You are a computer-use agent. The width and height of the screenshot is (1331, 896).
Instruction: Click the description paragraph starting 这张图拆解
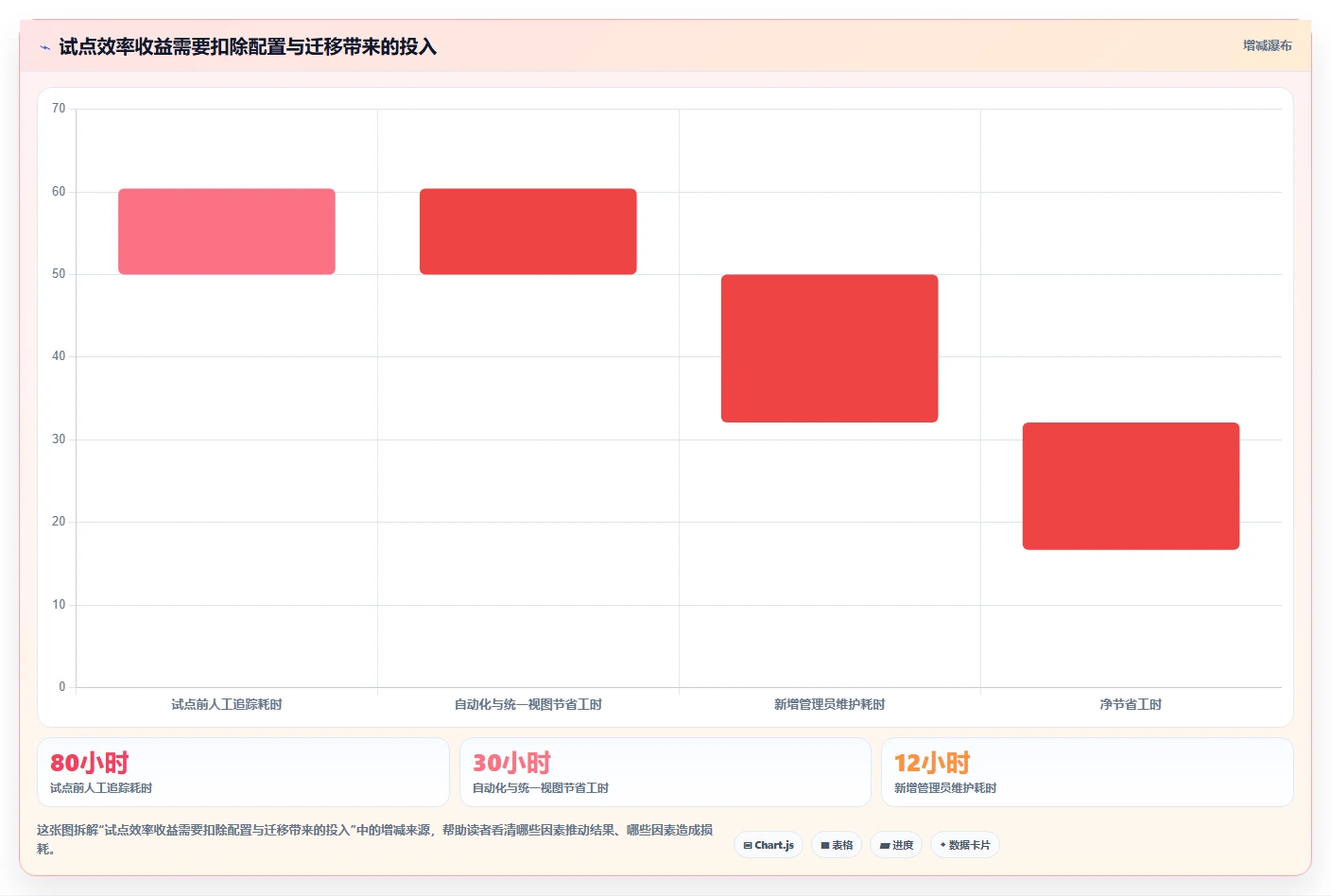[375, 839]
